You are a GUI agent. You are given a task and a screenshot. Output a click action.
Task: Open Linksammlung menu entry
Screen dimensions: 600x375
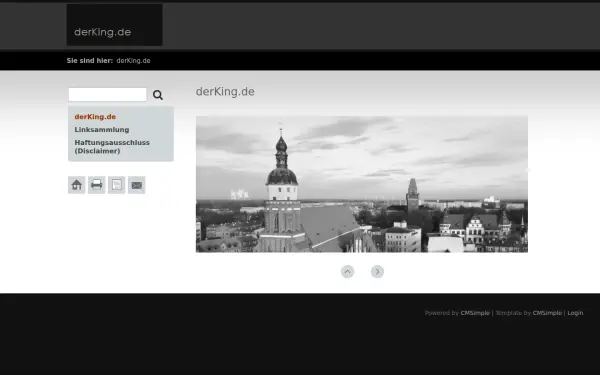(102, 130)
